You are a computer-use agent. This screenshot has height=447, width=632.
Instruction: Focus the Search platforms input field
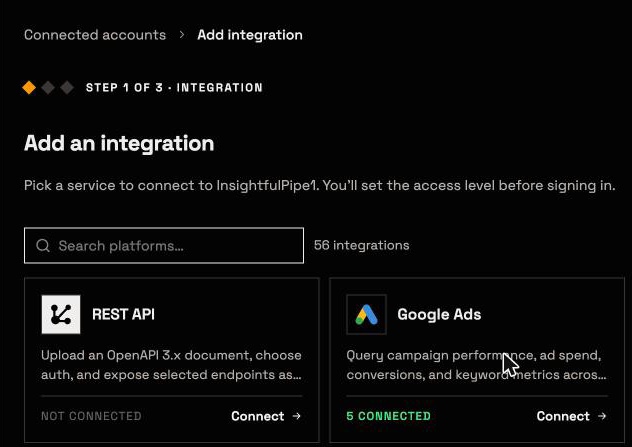[164, 245]
